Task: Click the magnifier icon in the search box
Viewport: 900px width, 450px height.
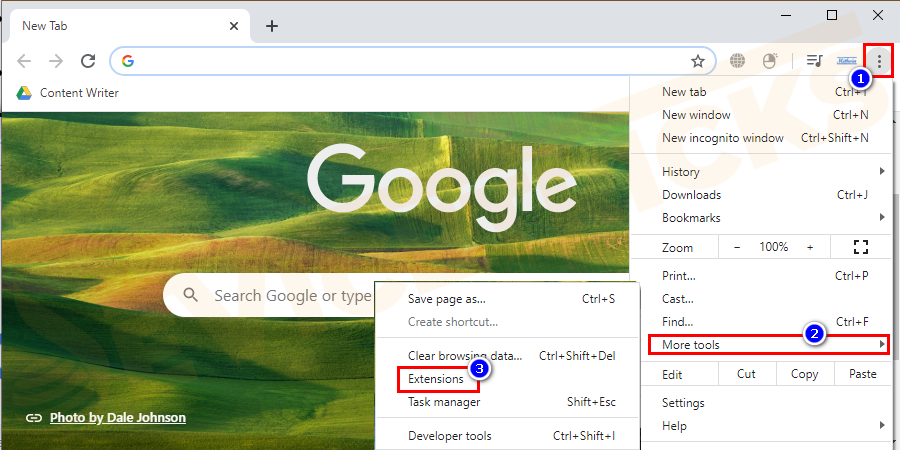Action: pyautogui.click(x=191, y=296)
